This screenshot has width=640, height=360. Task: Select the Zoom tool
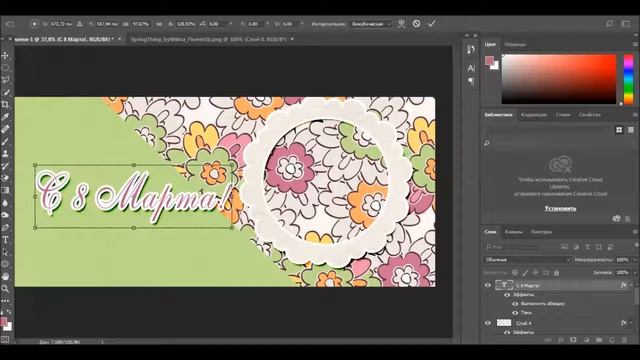click(x=5, y=289)
